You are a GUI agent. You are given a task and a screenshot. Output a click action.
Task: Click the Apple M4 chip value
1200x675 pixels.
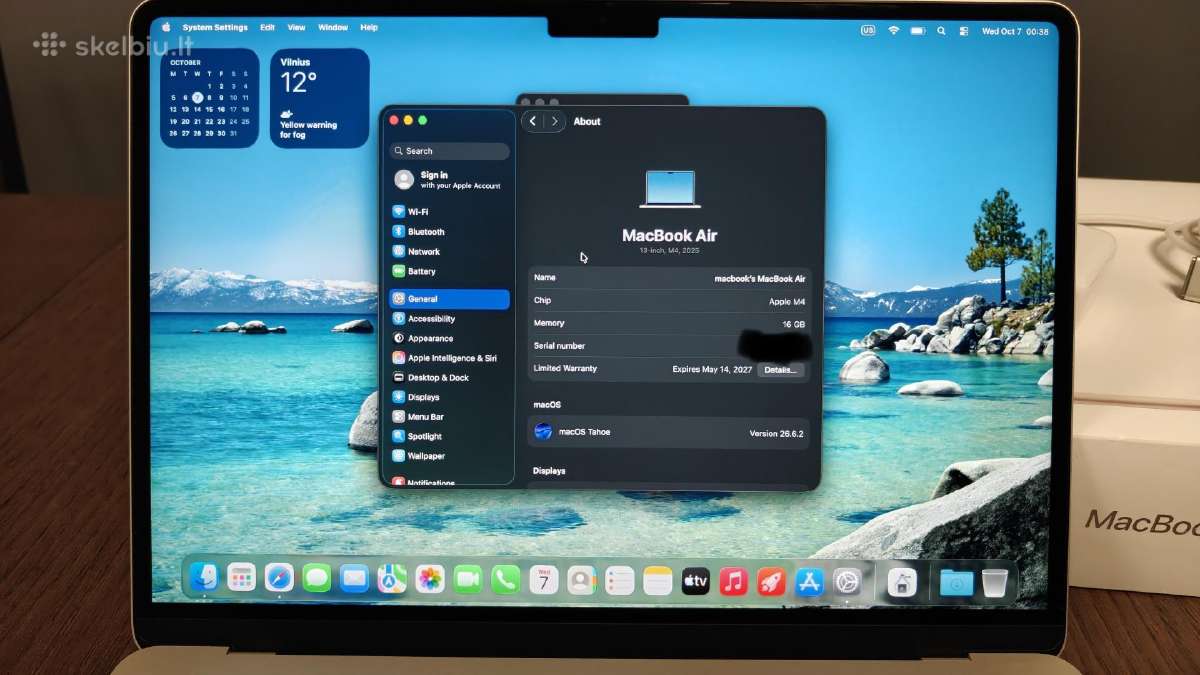(787, 301)
